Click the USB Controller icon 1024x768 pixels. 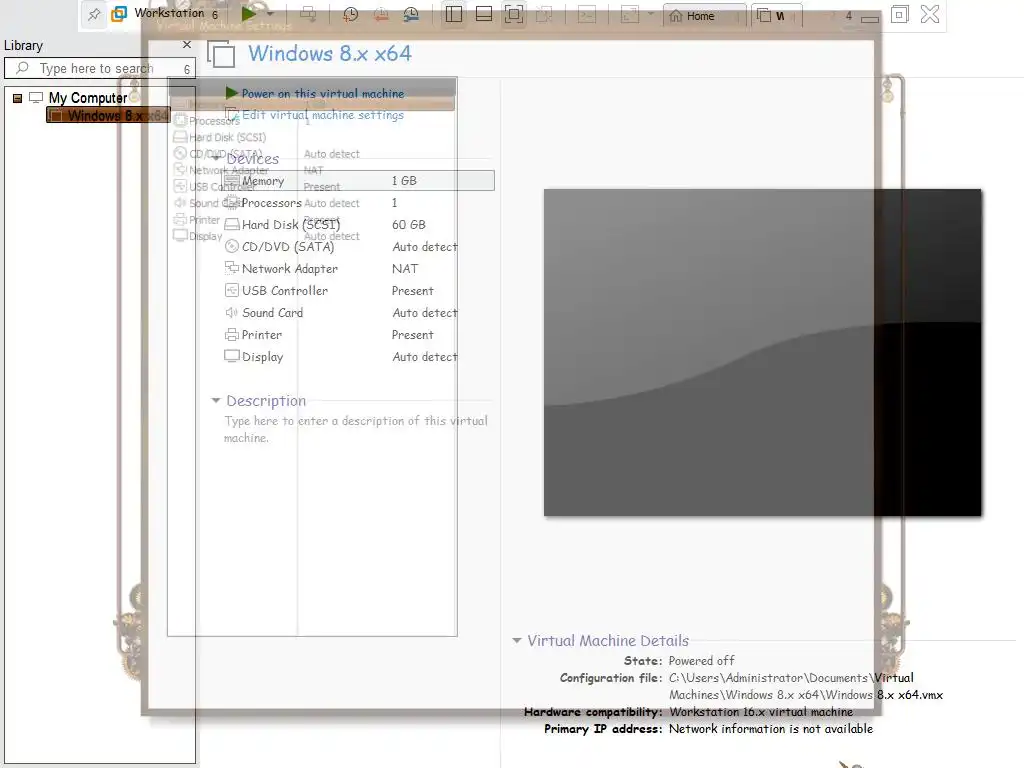(232, 291)
